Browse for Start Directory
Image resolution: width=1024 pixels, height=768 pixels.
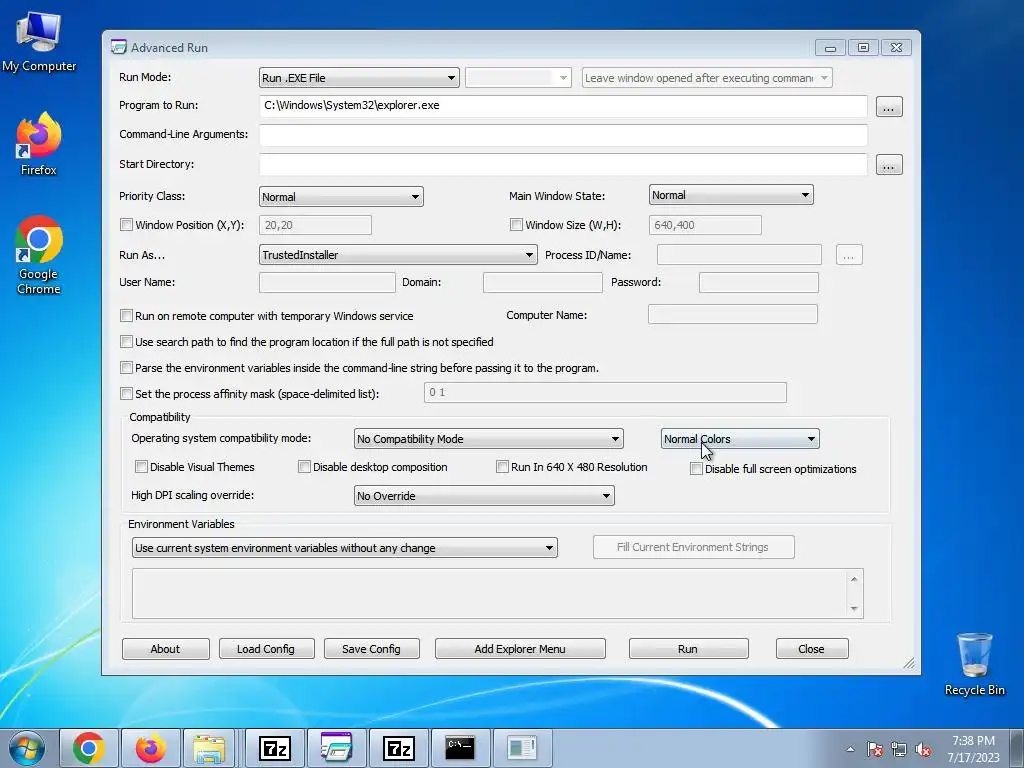pyautogui.click(x=889, y=165)
